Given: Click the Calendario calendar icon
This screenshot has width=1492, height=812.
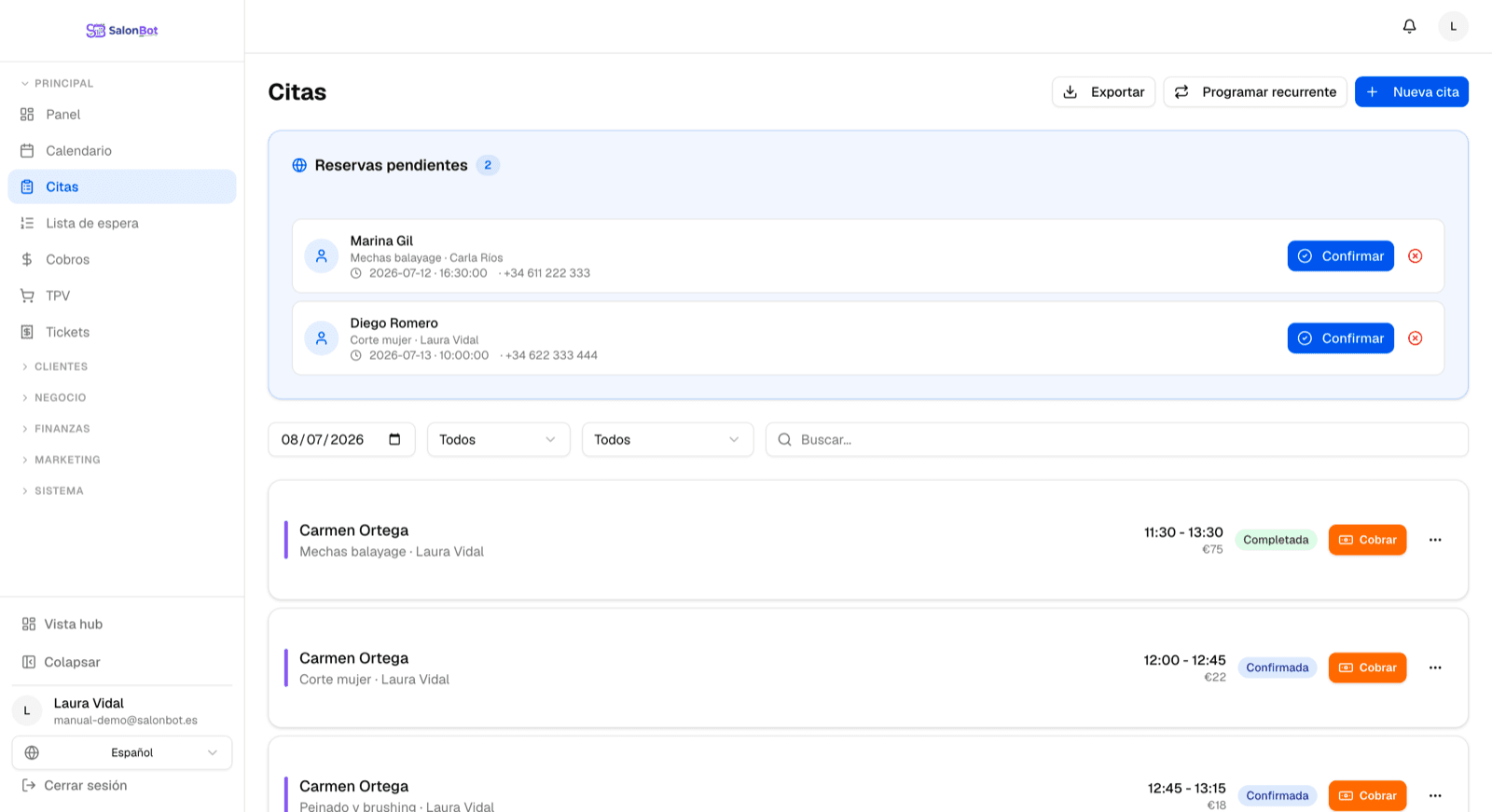Looking at the screenshot, I should 27,151.
